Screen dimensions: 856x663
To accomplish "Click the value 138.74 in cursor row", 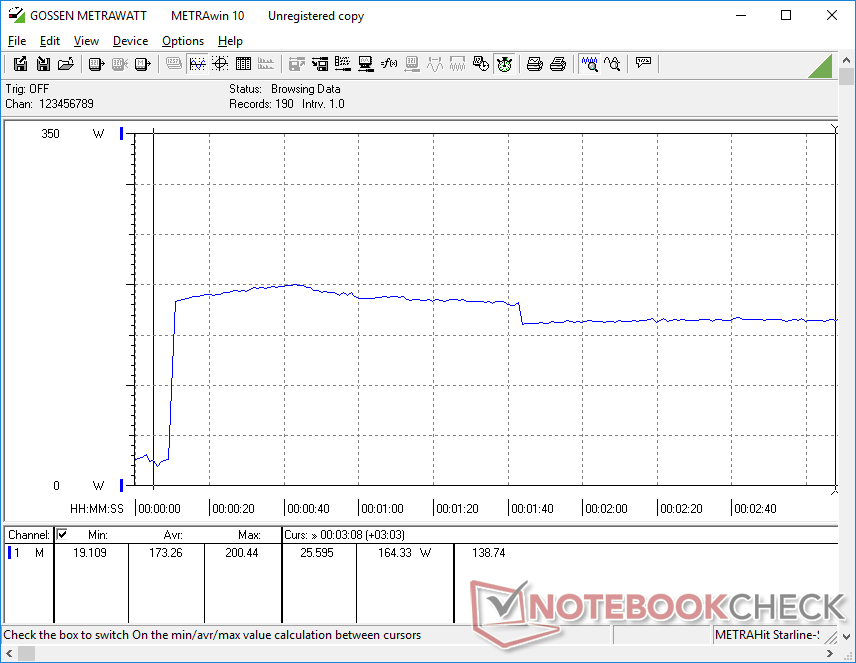I will (489, 553).
